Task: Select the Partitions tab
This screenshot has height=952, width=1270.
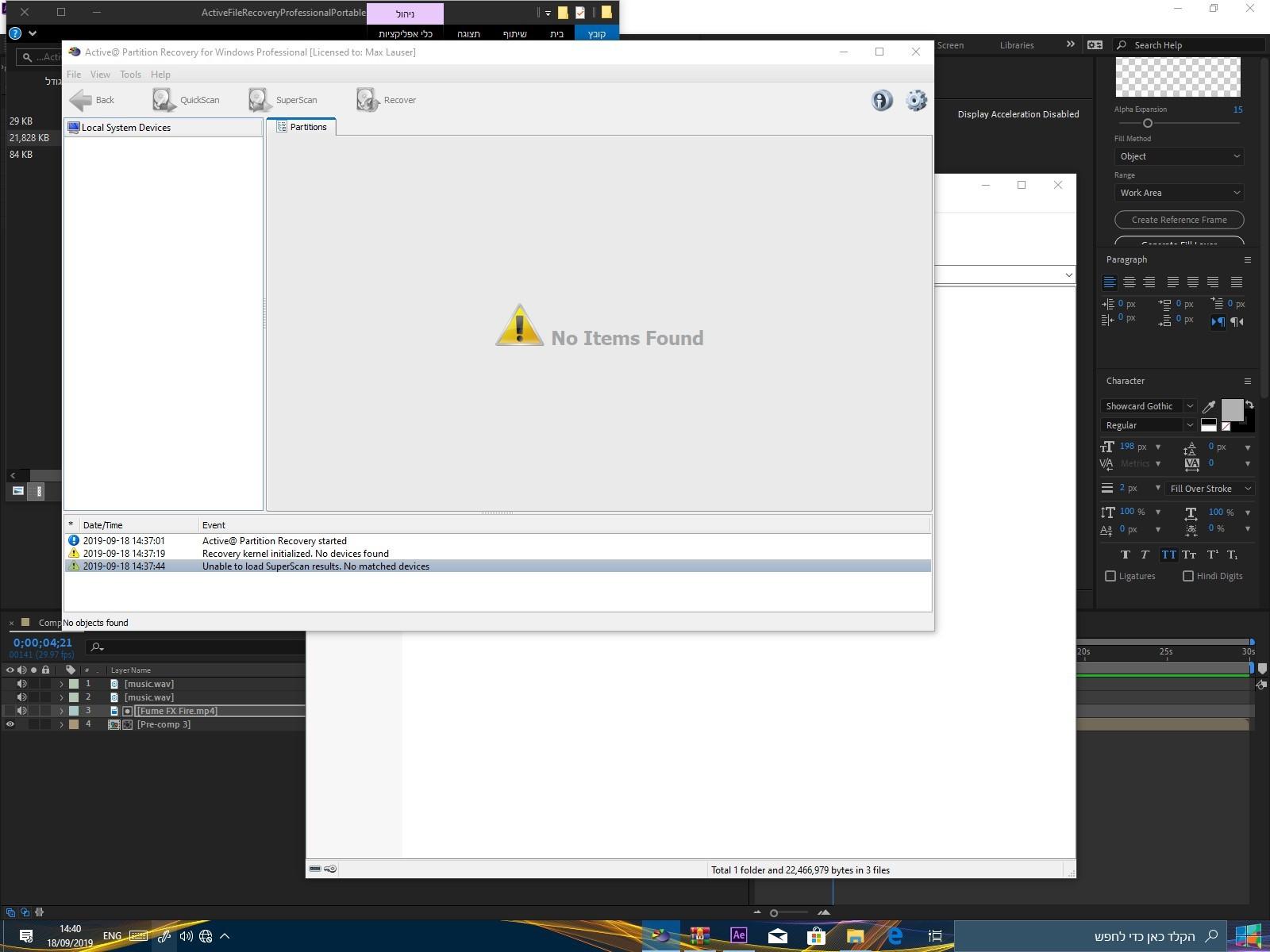Action: pos(302,127)
